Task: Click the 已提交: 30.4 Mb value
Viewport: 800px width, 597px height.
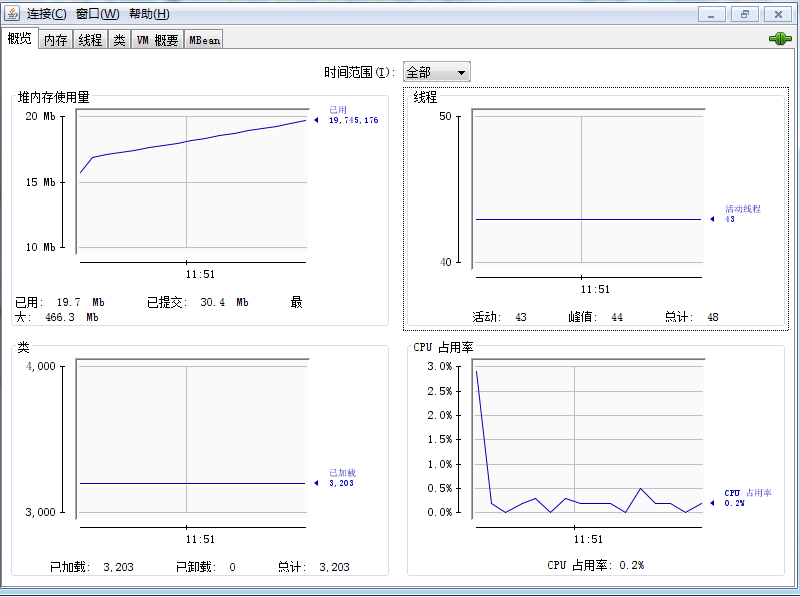Action: [197, 302]
